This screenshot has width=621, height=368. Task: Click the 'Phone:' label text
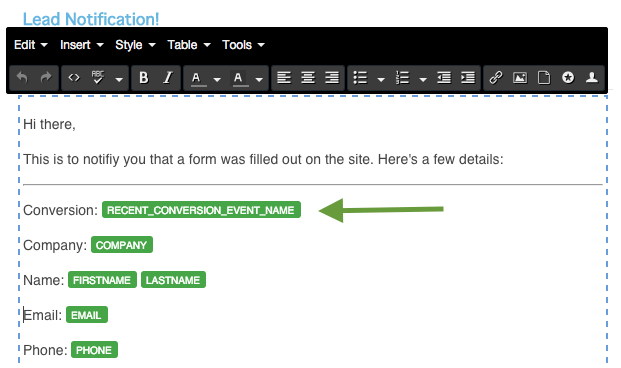(x=45, y=350)
